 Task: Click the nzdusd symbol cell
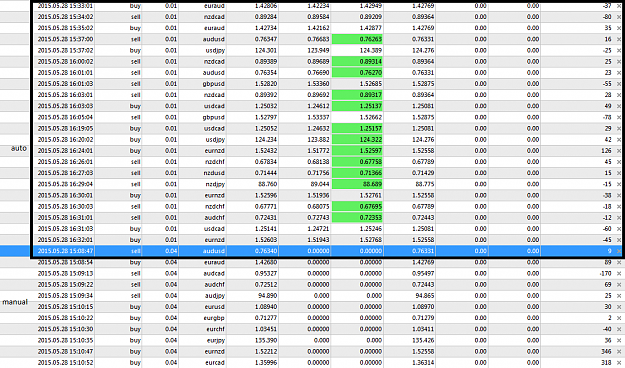[214, 173]
